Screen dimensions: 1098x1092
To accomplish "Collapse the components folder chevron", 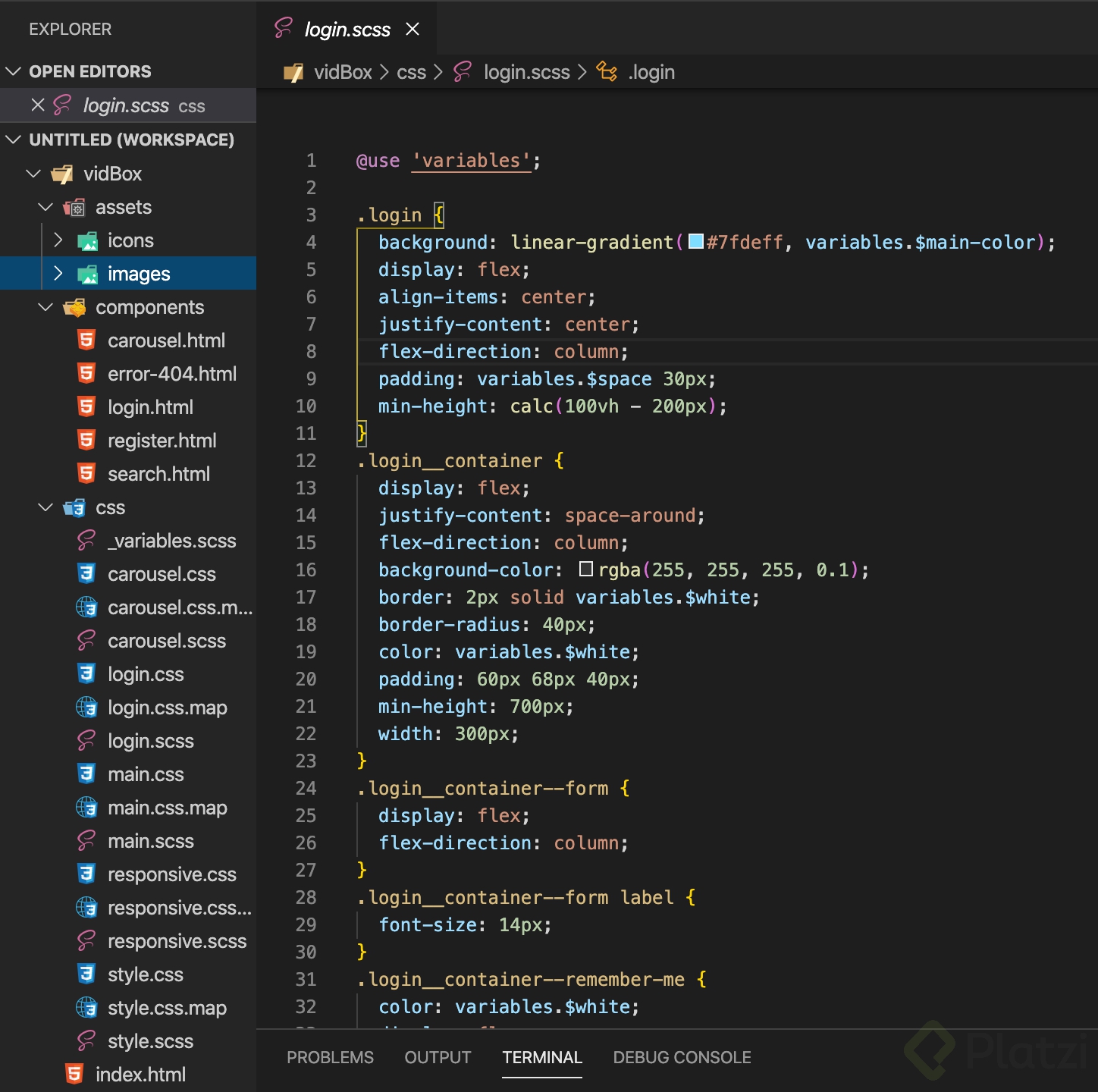I will click(45, 307).
